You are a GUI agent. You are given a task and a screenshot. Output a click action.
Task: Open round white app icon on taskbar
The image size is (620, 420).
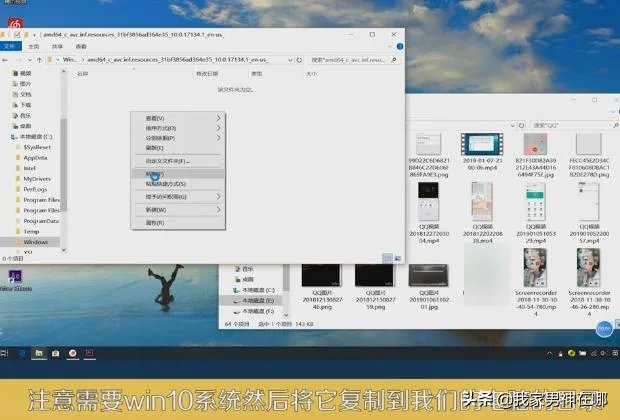click(x=72, y=353)
